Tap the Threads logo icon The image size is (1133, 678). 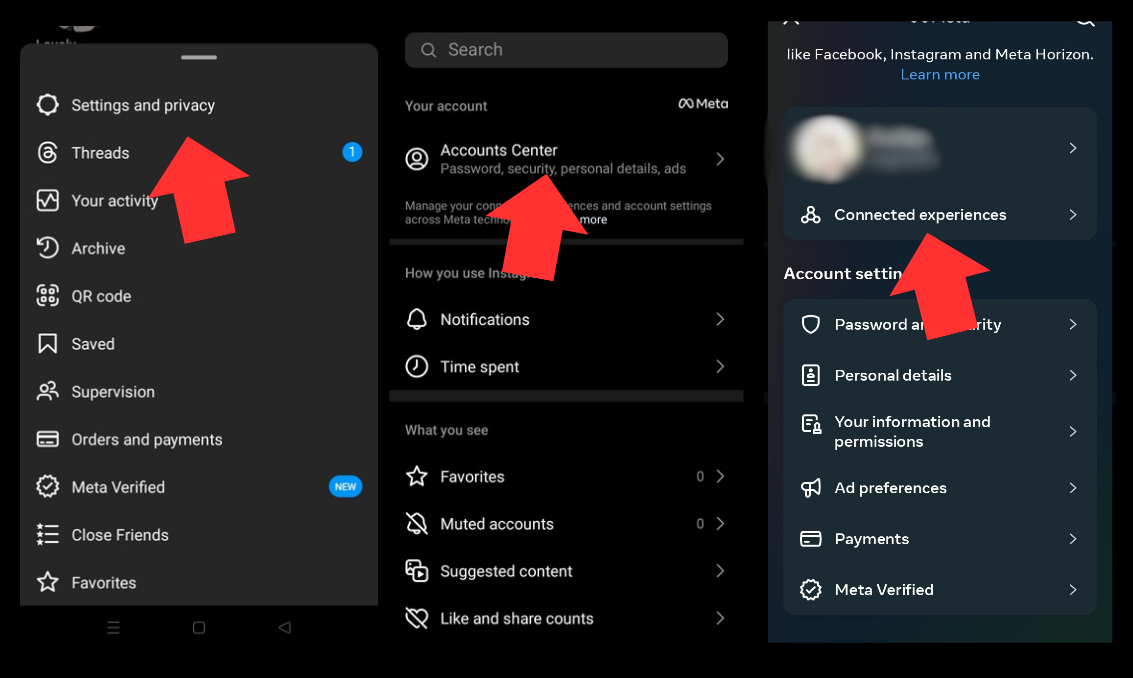click(48, 153)
